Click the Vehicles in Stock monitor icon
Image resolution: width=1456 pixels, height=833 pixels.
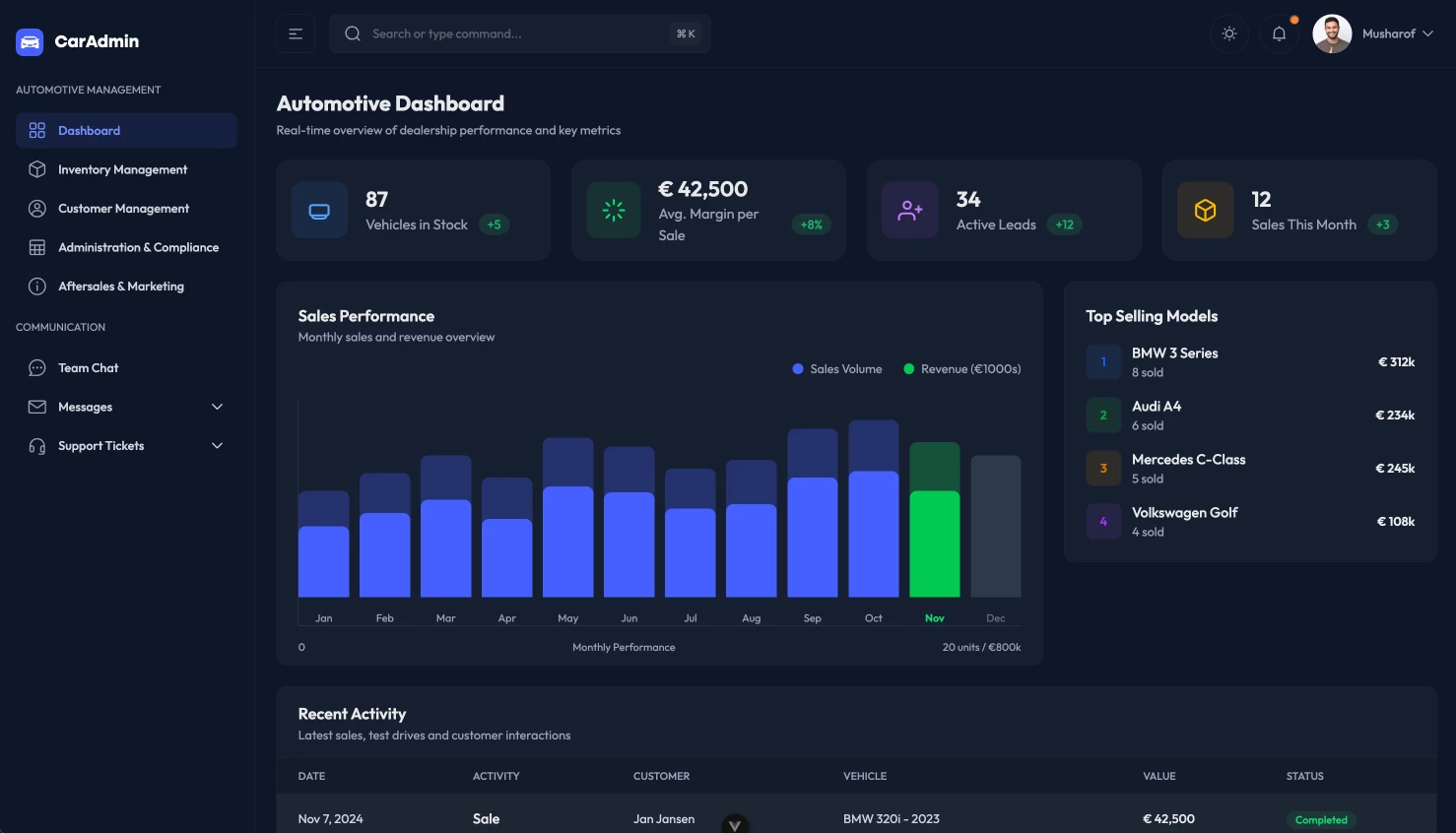click(x=319, y=211)
